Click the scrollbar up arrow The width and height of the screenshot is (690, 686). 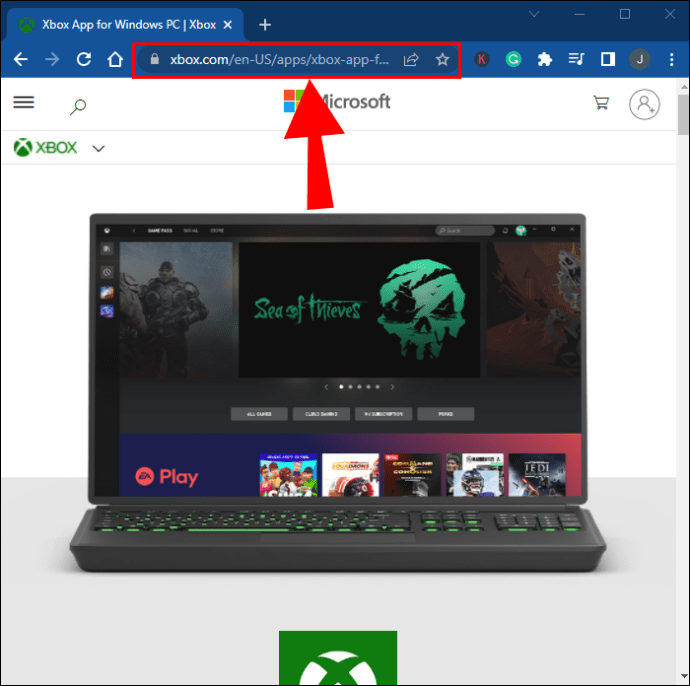click(683, 86)
